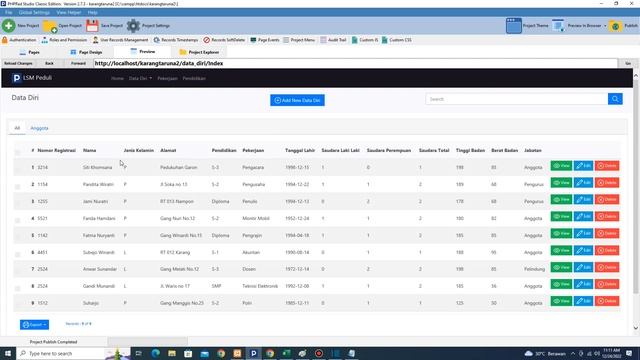The width and height of the screenshot is (640, 360).
Task: Click the Pekerjaan link in the navbar
Action: (167, 78)
